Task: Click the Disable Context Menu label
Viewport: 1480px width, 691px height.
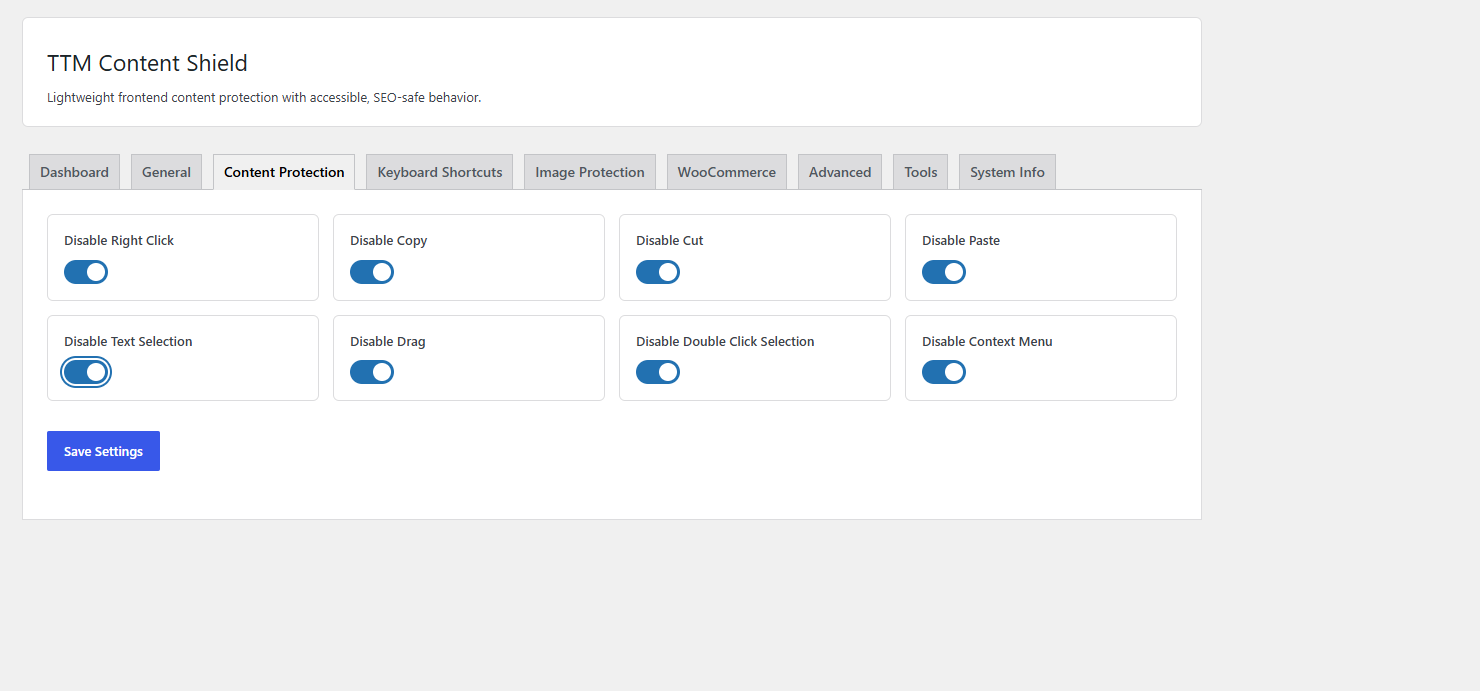Action: point(987,342)
